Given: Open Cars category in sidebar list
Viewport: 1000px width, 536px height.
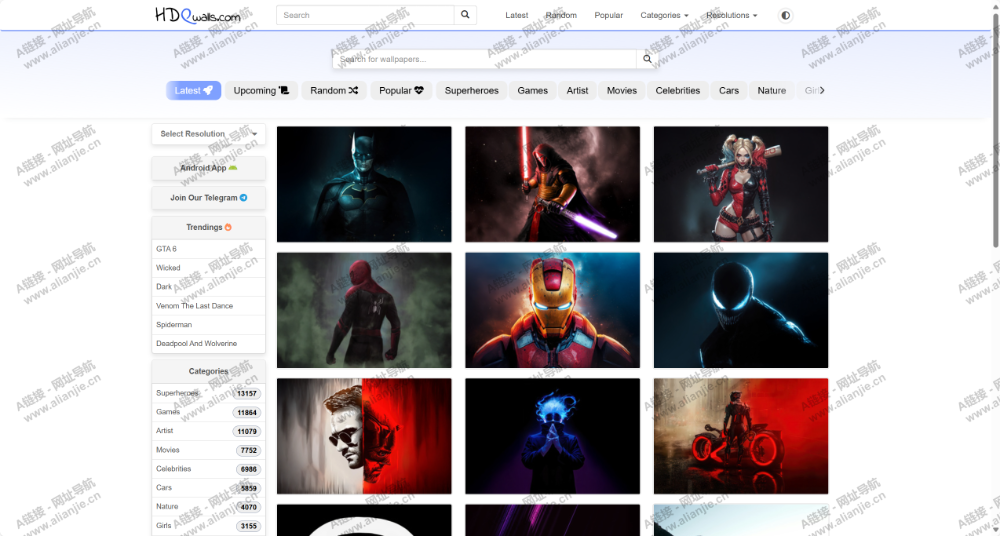Looking at the screenshot, I should 209,488.
